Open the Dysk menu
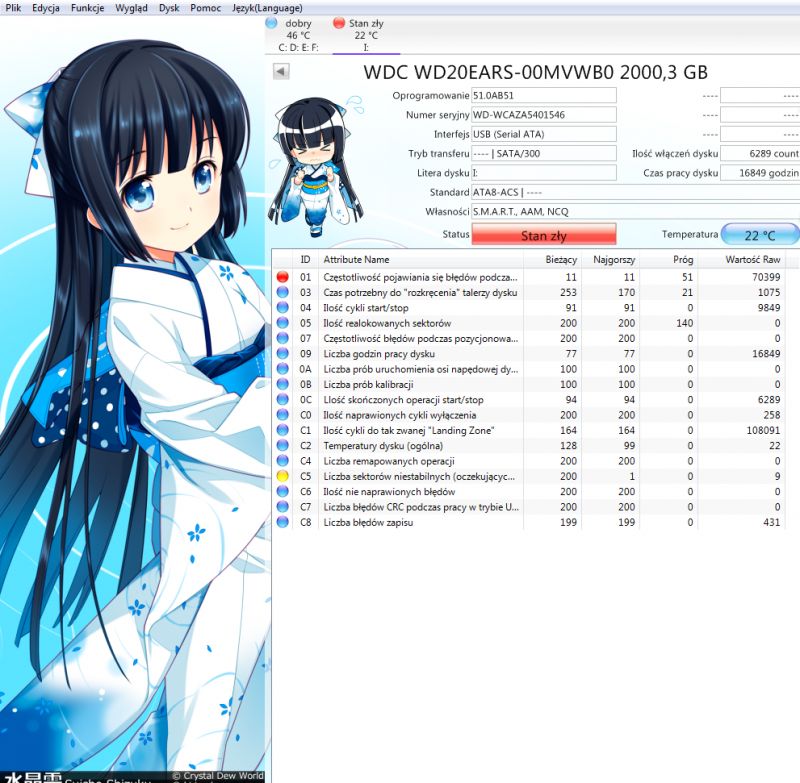This screenshot has height=783, width=800. (169, 8)
